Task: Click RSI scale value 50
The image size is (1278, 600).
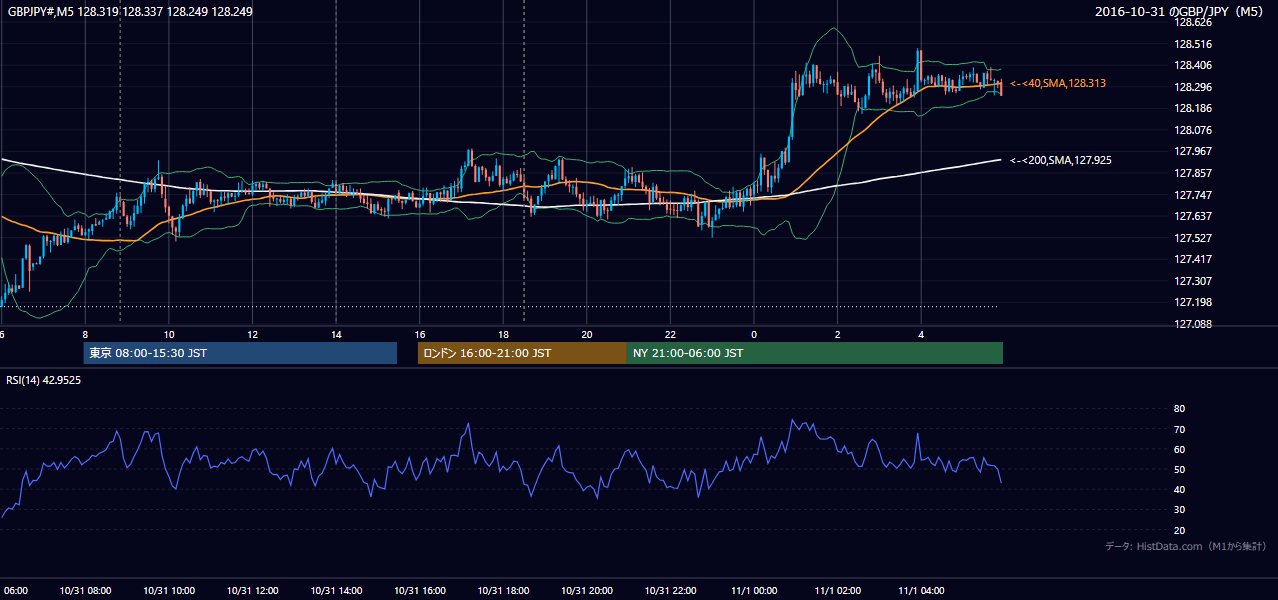Action: click(x=1179, y=470)
